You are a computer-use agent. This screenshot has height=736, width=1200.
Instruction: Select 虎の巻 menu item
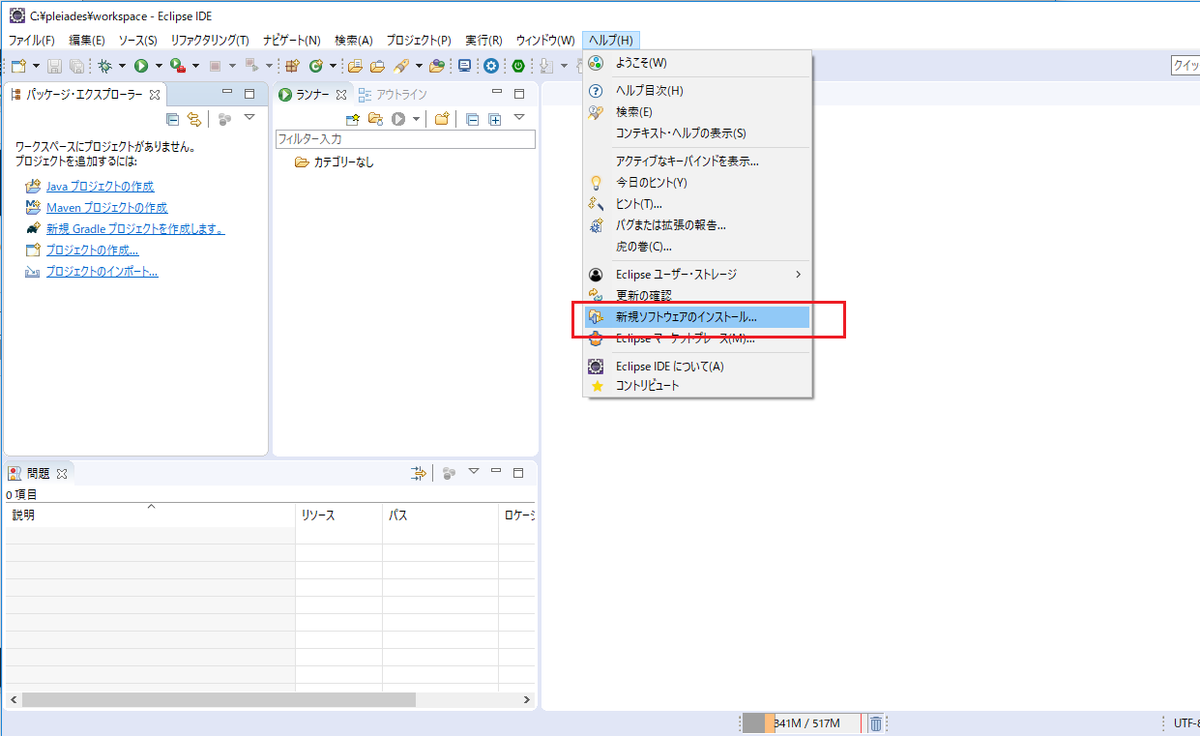coord(698,246)
